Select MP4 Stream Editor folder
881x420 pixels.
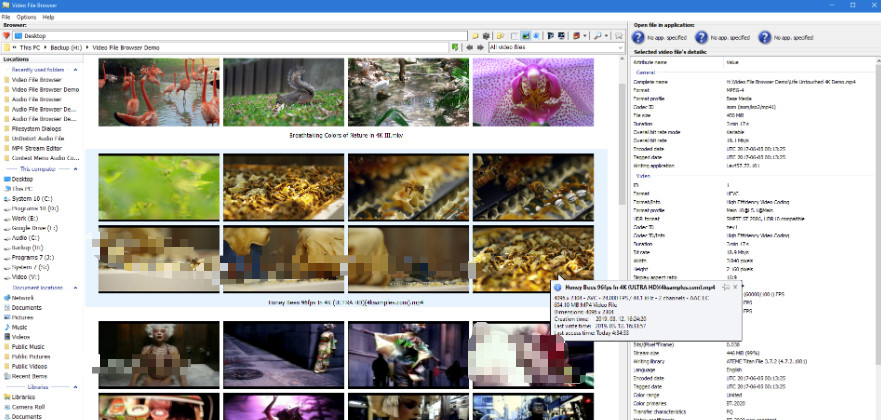[x=33, y=148]
